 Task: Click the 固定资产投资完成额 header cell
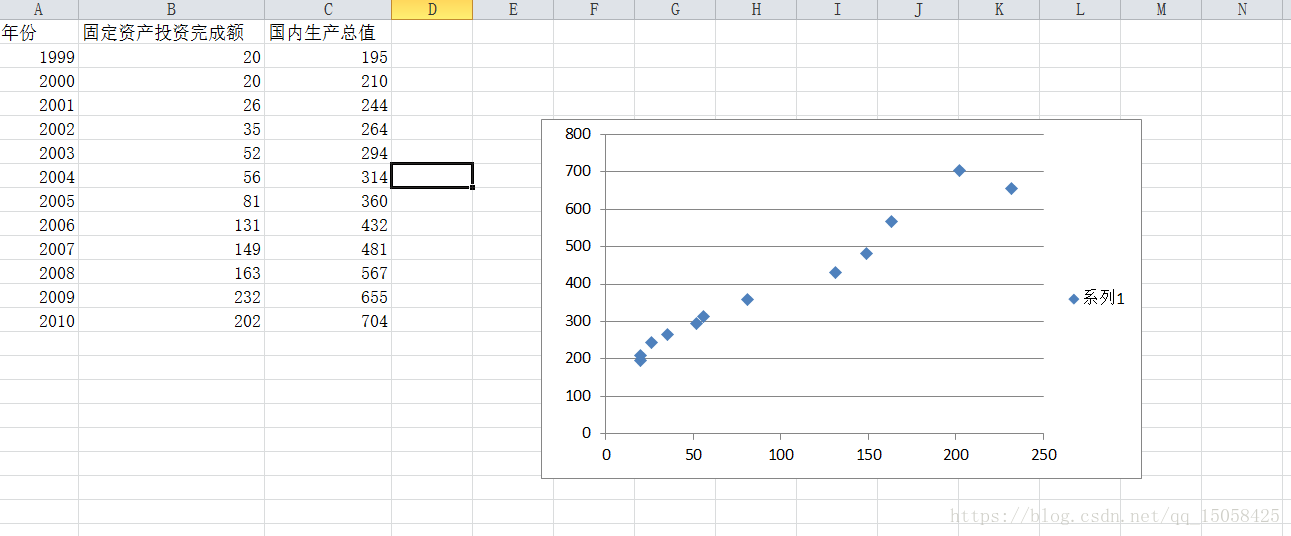[x=171, y=32]
